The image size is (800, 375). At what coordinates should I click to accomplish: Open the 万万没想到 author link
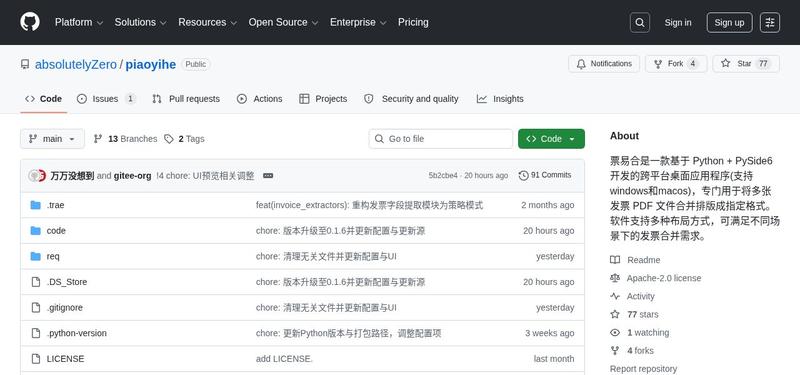[72, 176]
